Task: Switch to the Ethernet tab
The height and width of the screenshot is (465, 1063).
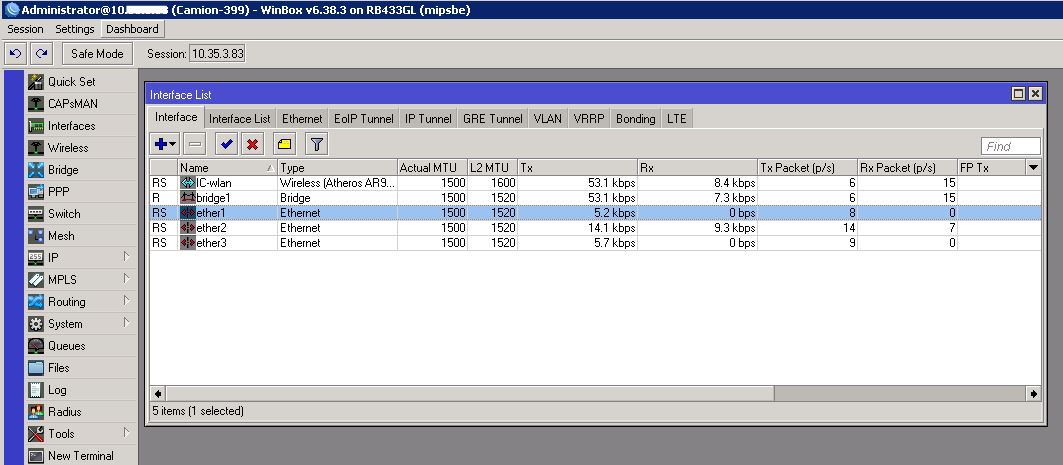Action: (x=302, y=119)
